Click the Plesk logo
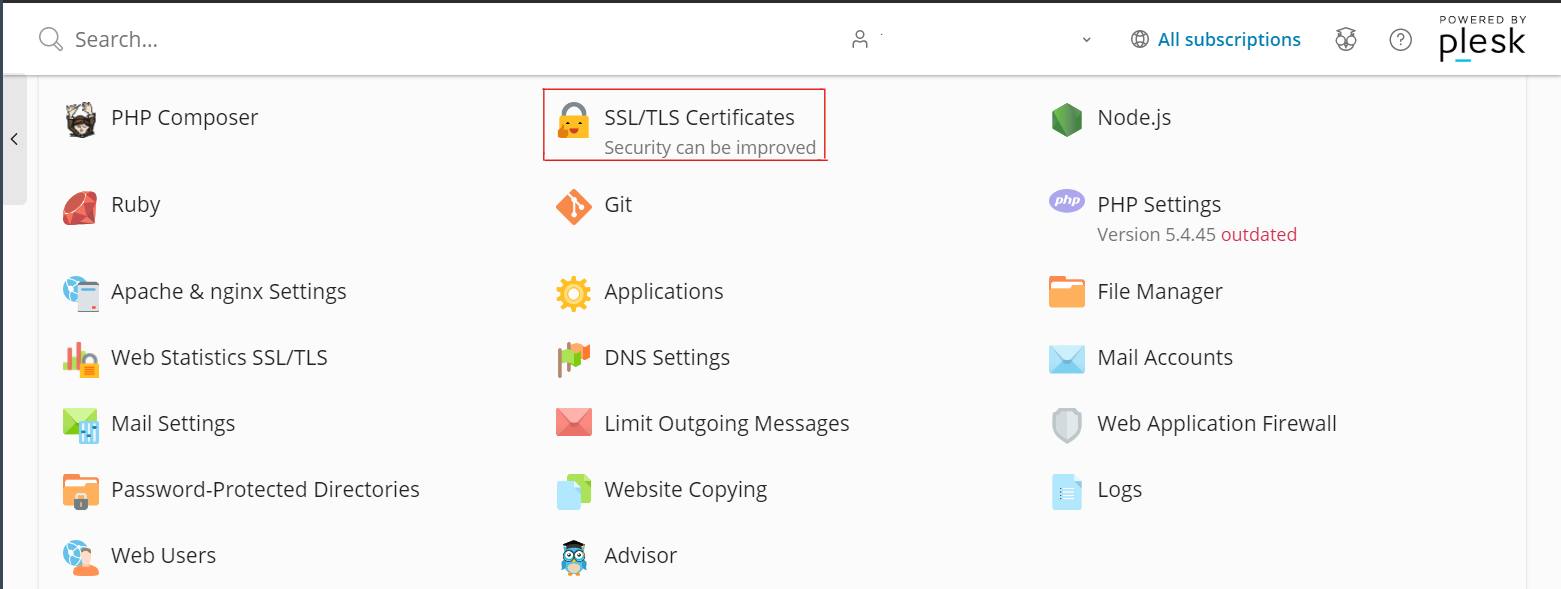The height and width of the screenshot is (589, 1561). tap(1483, 39)
